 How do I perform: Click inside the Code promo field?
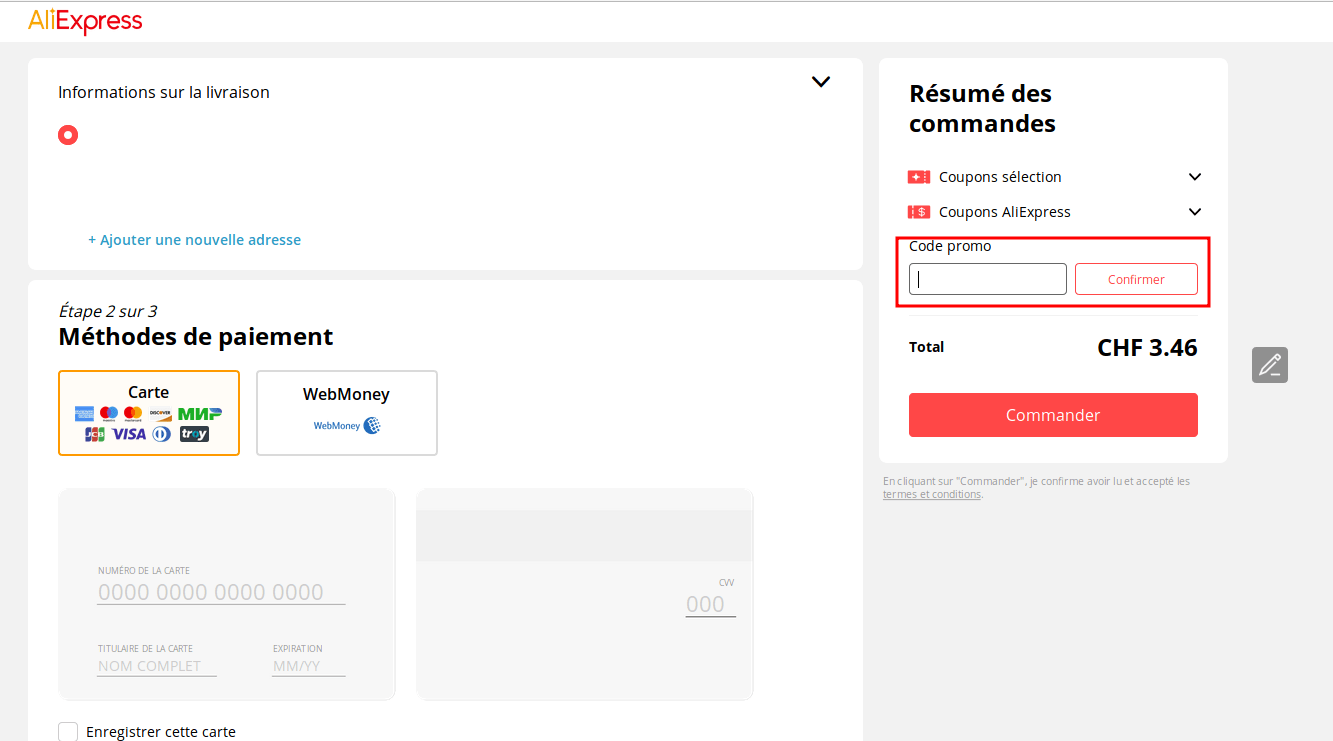pos(987,278)
